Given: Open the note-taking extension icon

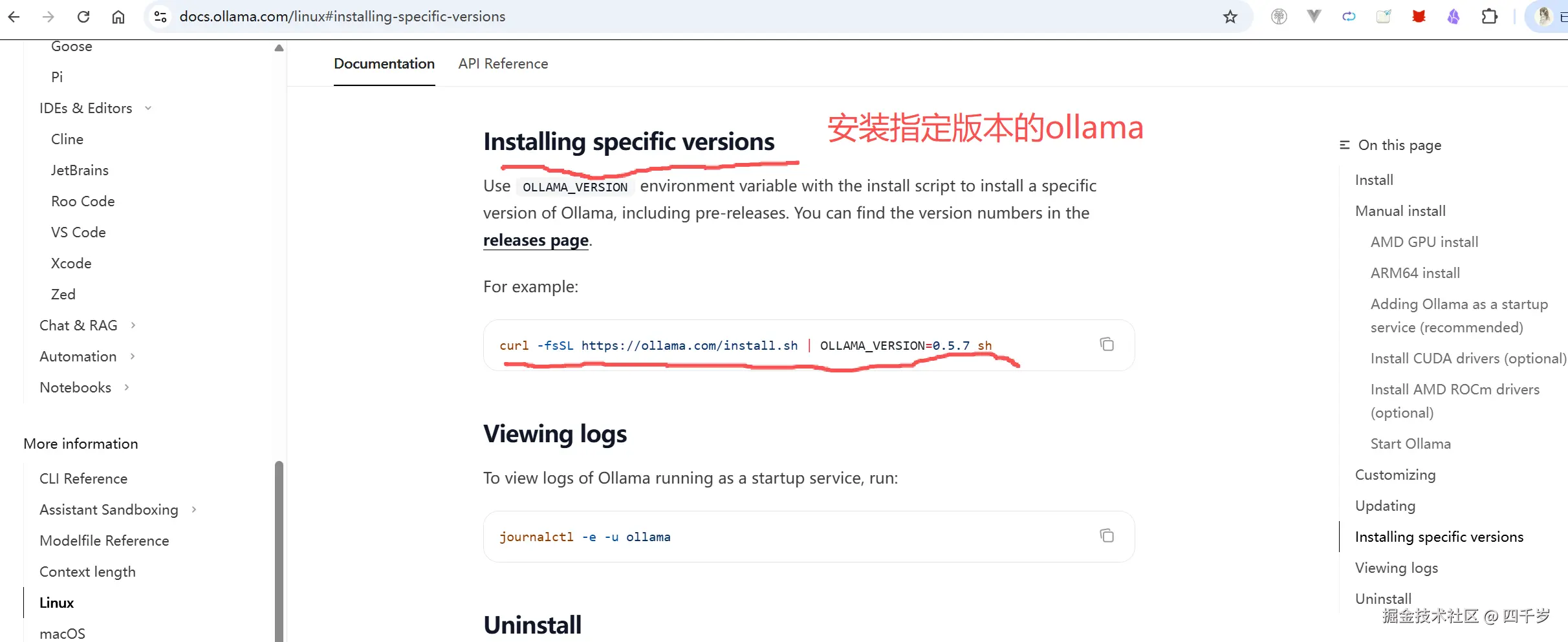Looking at the screenshot, I should [x=1384, y=16].
